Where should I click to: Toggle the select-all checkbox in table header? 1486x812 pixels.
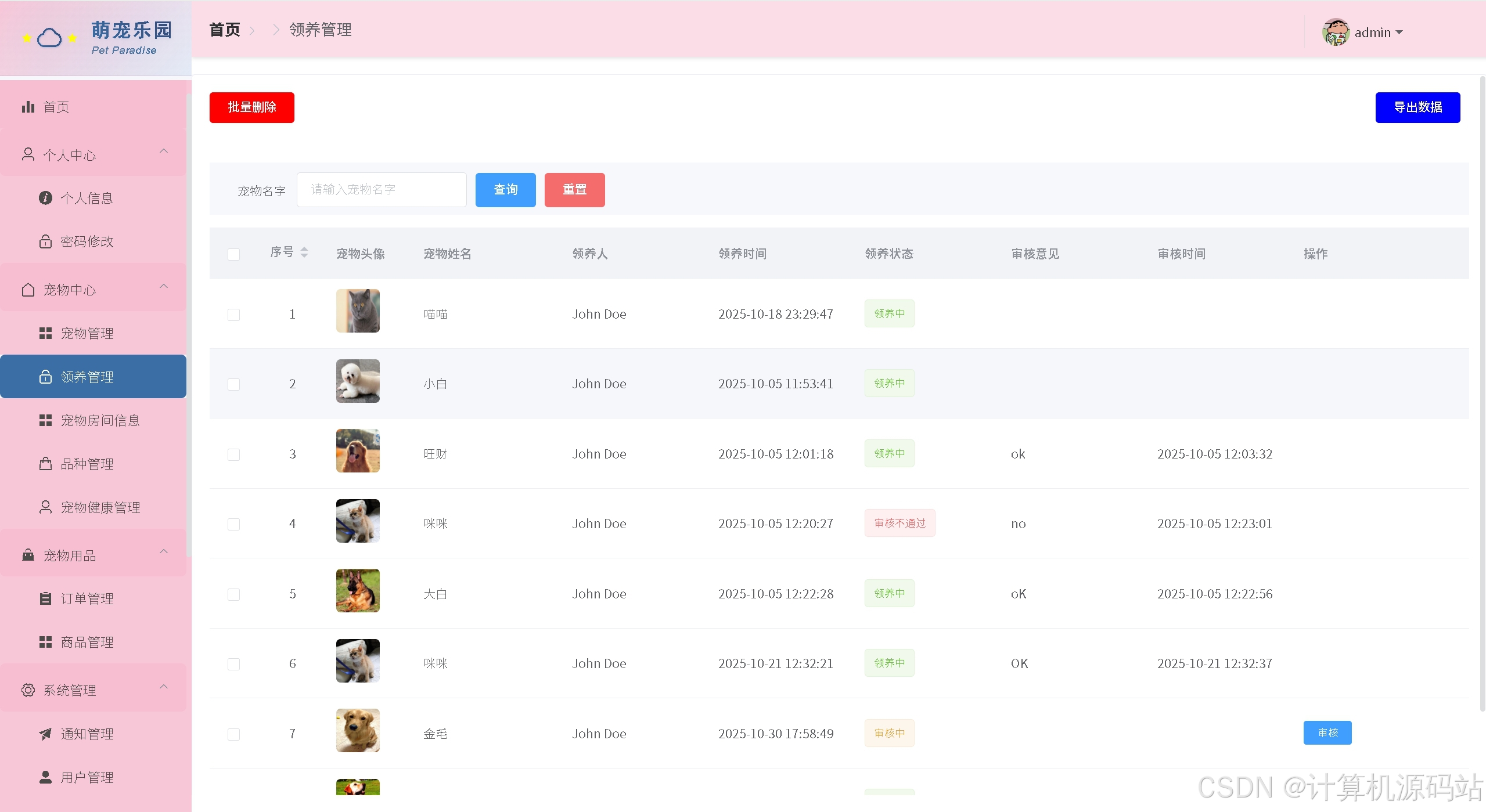point(233,254)
